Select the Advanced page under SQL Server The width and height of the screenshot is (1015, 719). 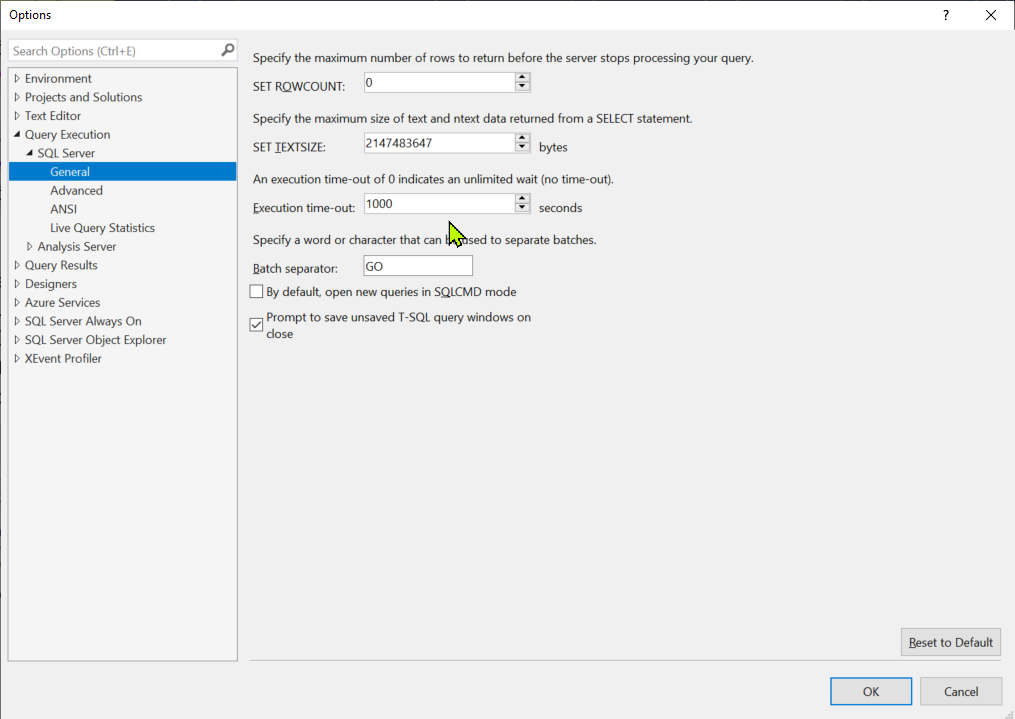point(76,191)
